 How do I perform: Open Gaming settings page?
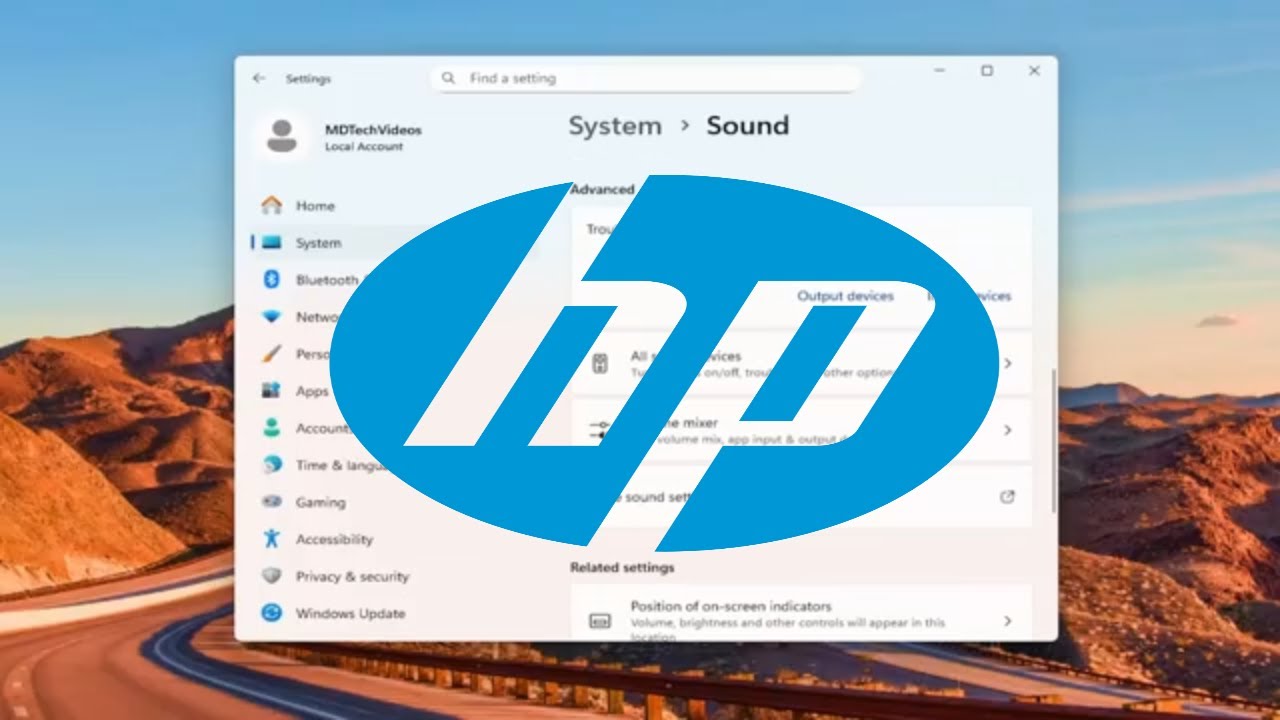pyautogui.click(x=320, y=502)
